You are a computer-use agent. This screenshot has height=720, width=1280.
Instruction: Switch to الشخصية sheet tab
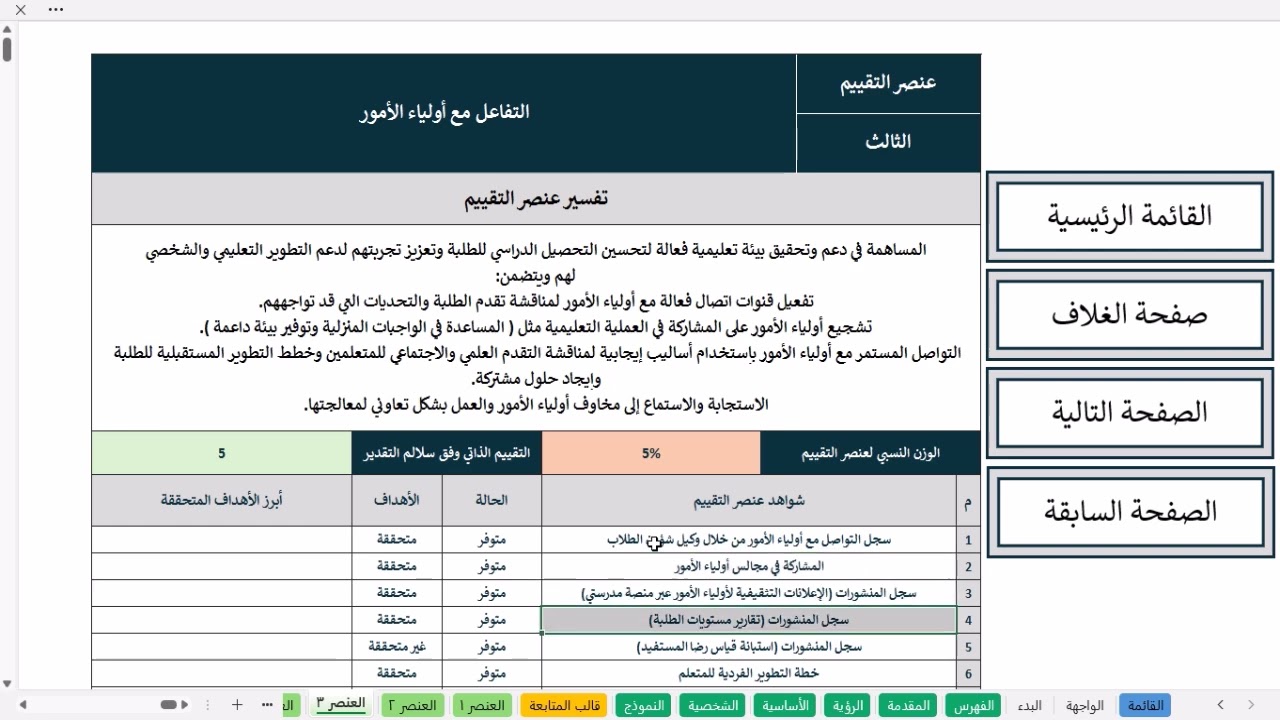click(713, 705)
